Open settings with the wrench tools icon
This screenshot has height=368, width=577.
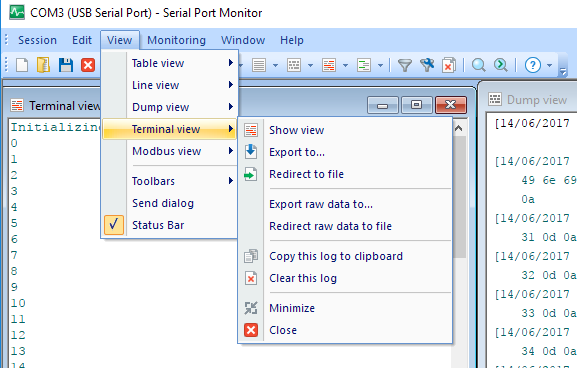427,65
